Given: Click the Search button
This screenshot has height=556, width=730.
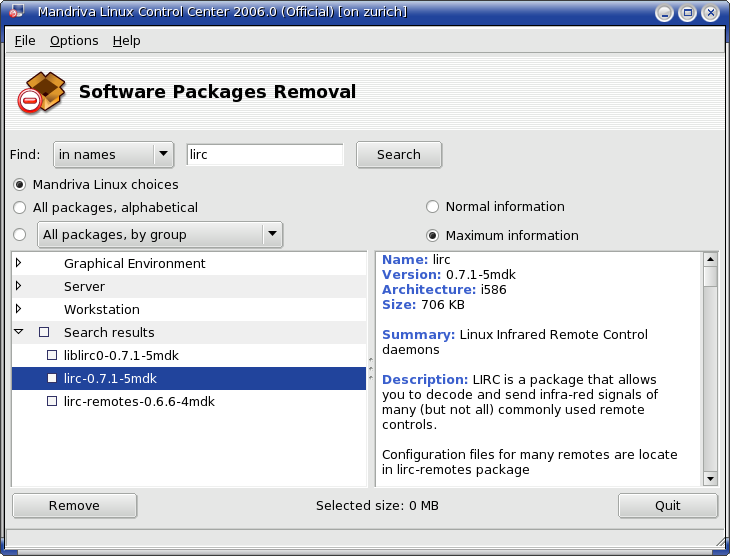Looking at the screenshot, I should (399, 155).
